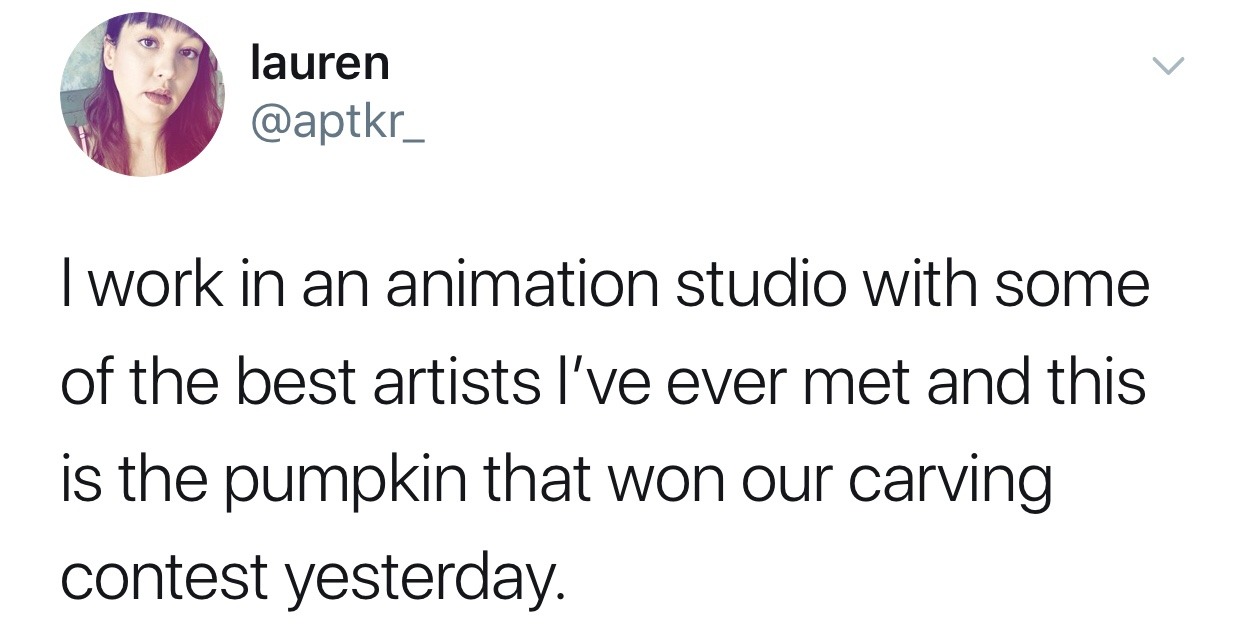Click the word "ever" in the tweet
This screenshot has width=1242, height=630.
coord(704,382)
